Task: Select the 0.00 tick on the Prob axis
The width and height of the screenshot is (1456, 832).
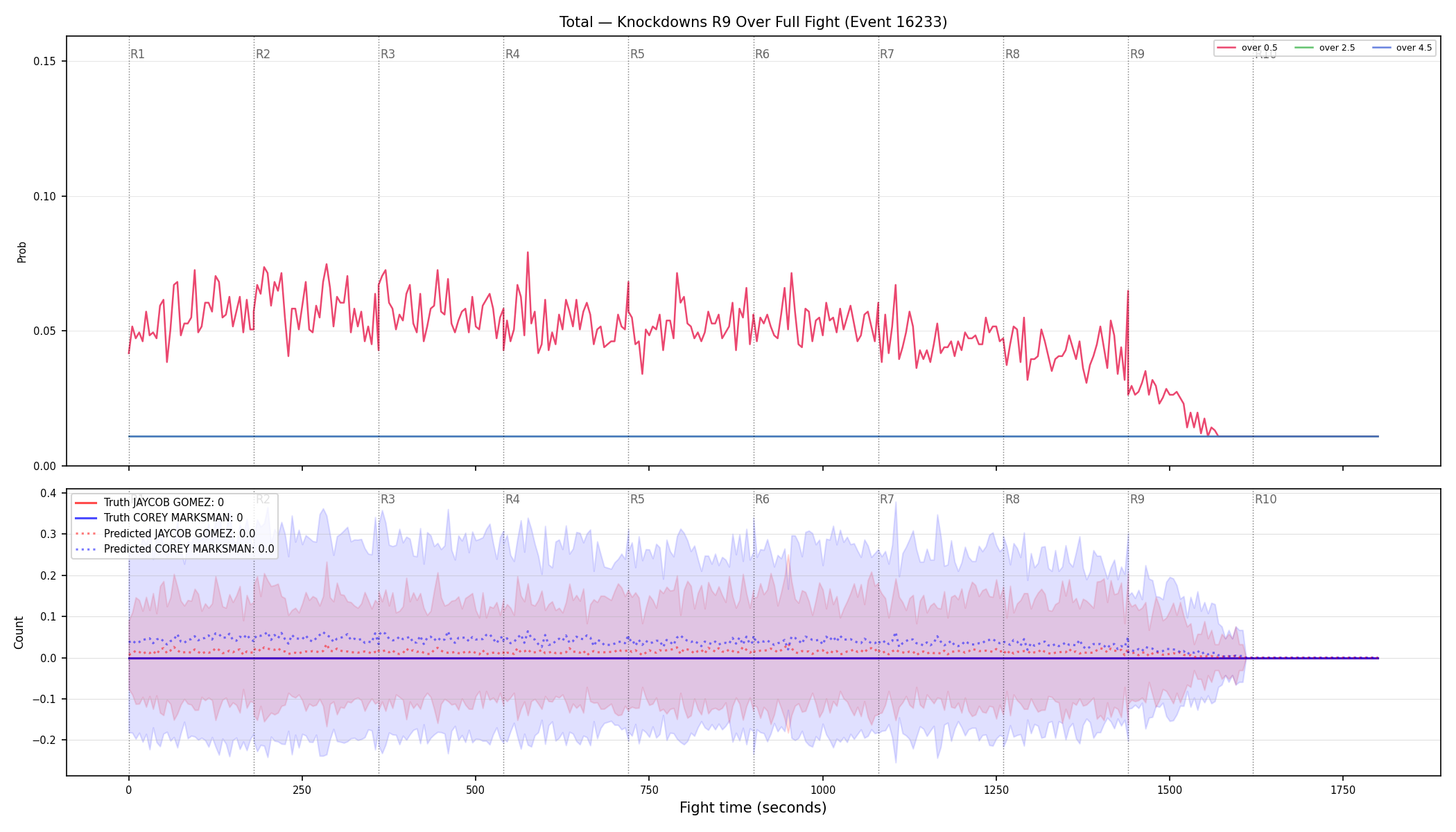Action: coord(45,466)
